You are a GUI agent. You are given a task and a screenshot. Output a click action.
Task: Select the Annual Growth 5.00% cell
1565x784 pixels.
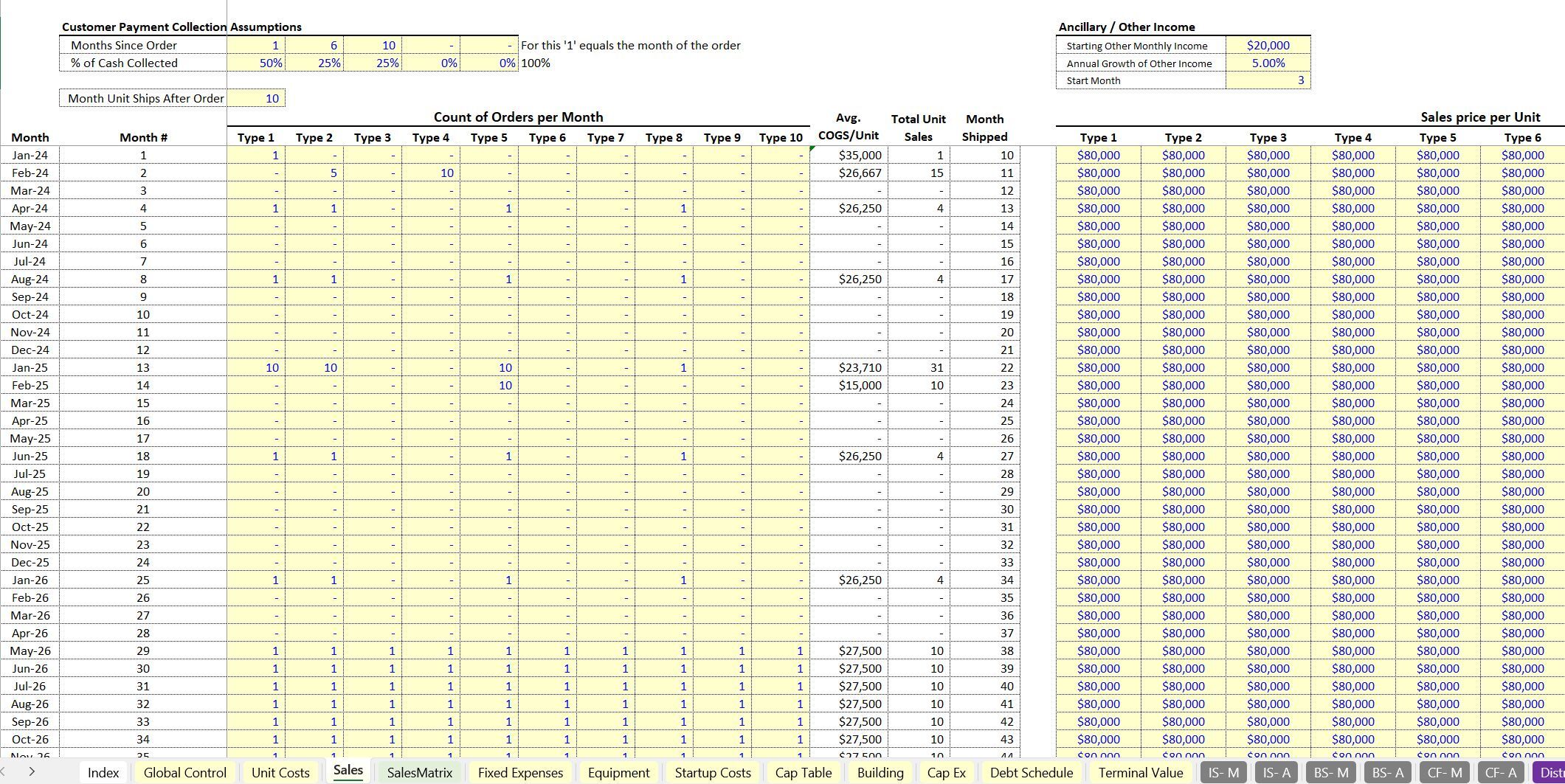click(1268, 63)
